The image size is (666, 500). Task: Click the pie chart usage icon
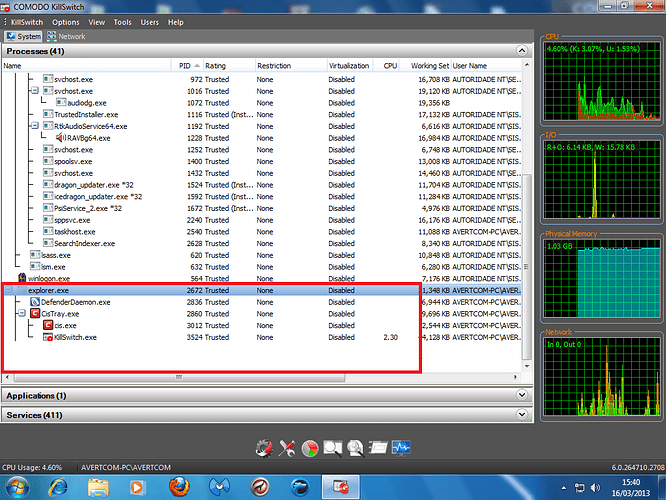(x=310, y=448)
